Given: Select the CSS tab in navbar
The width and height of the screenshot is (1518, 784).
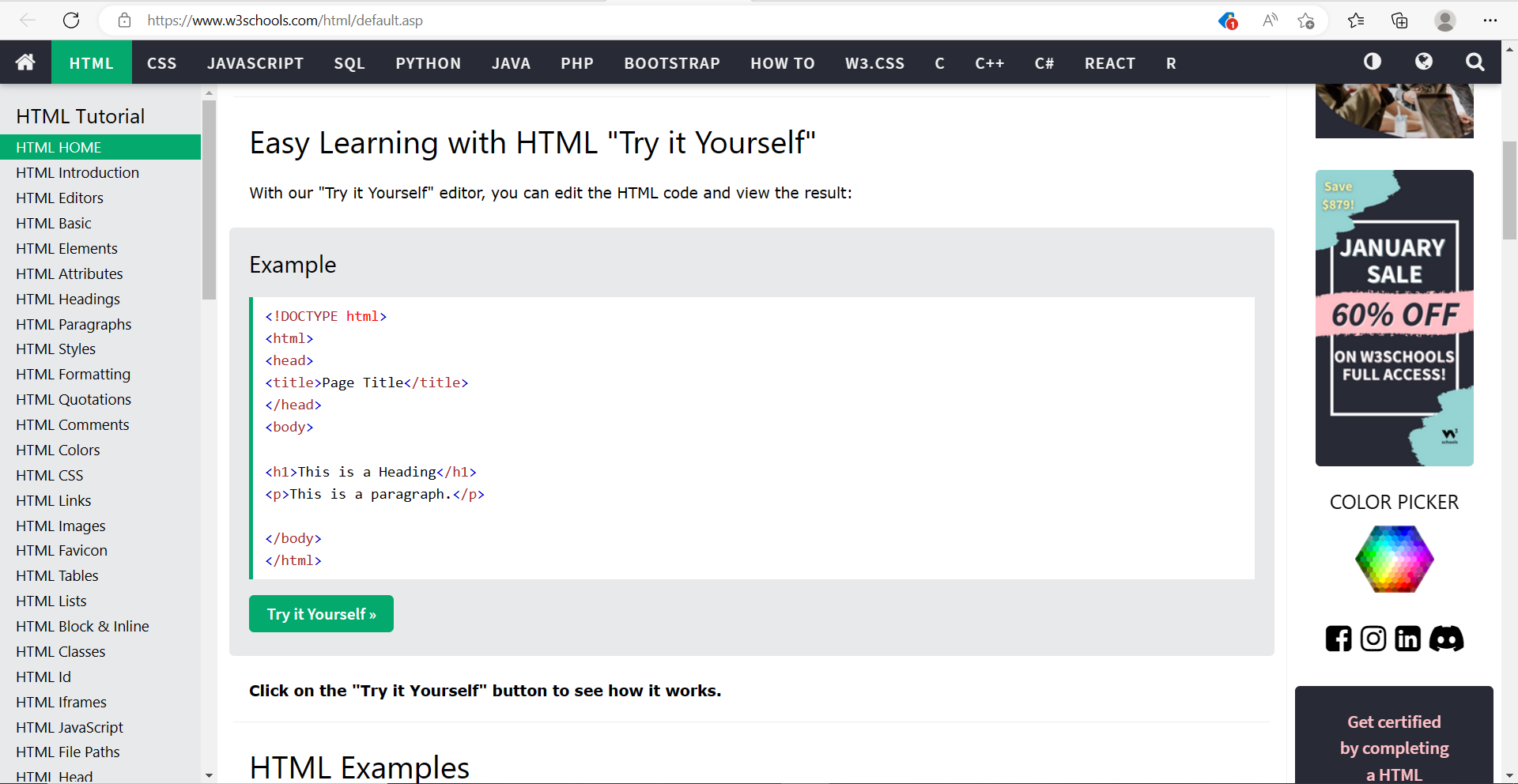Looking at the screenshot, I should click(x=161, y=63).
